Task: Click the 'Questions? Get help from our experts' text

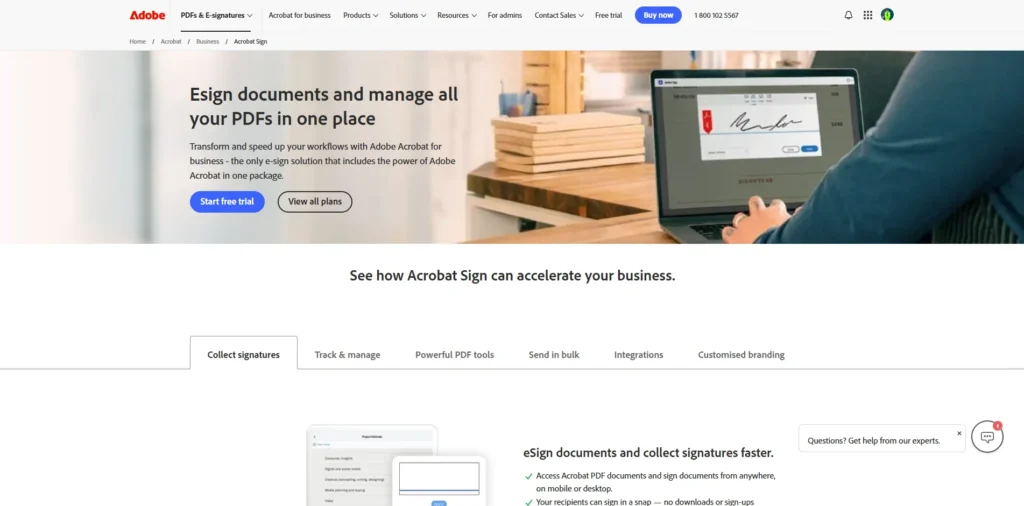Action: click(874, 441)
